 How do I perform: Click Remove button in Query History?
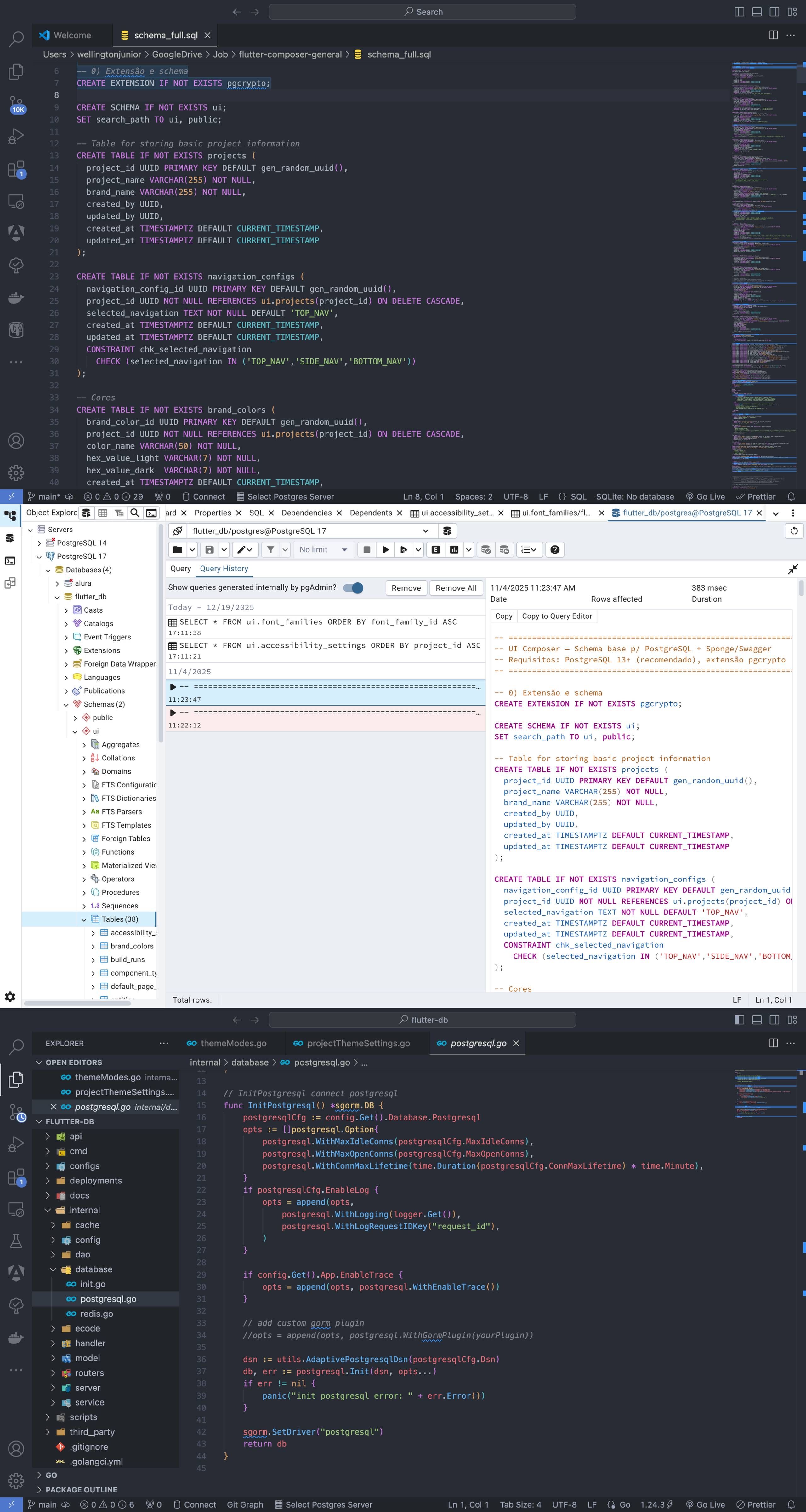coord(406,587)
